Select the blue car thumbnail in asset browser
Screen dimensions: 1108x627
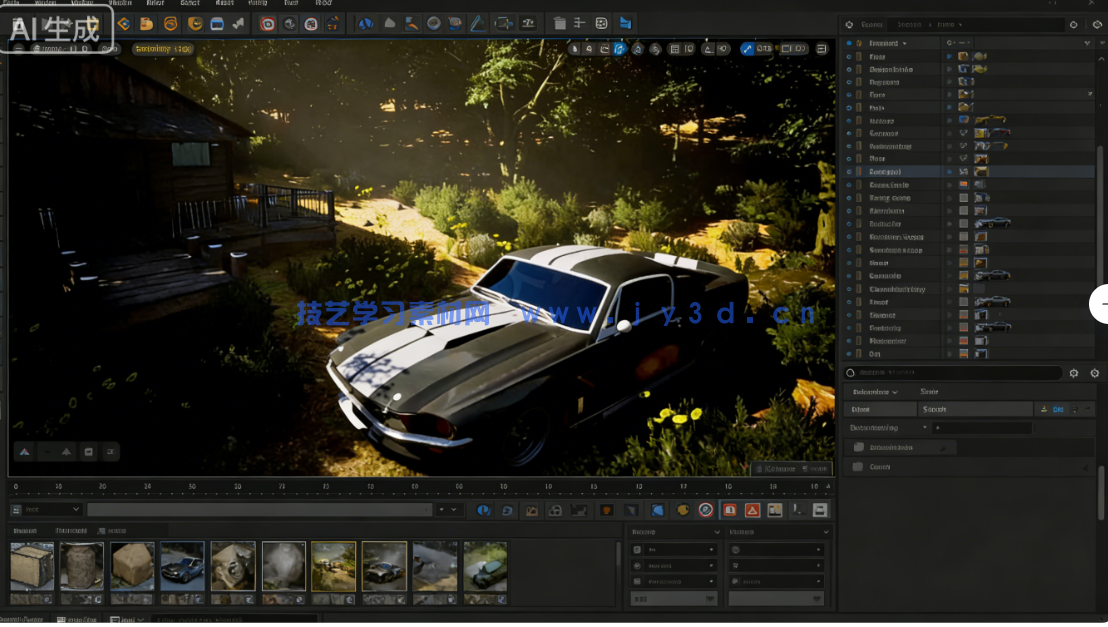tap(182, 566)
